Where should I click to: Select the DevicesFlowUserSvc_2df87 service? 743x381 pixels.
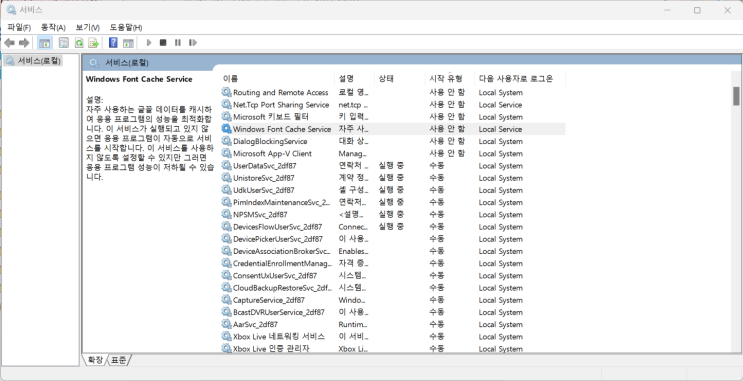point(393,227)
